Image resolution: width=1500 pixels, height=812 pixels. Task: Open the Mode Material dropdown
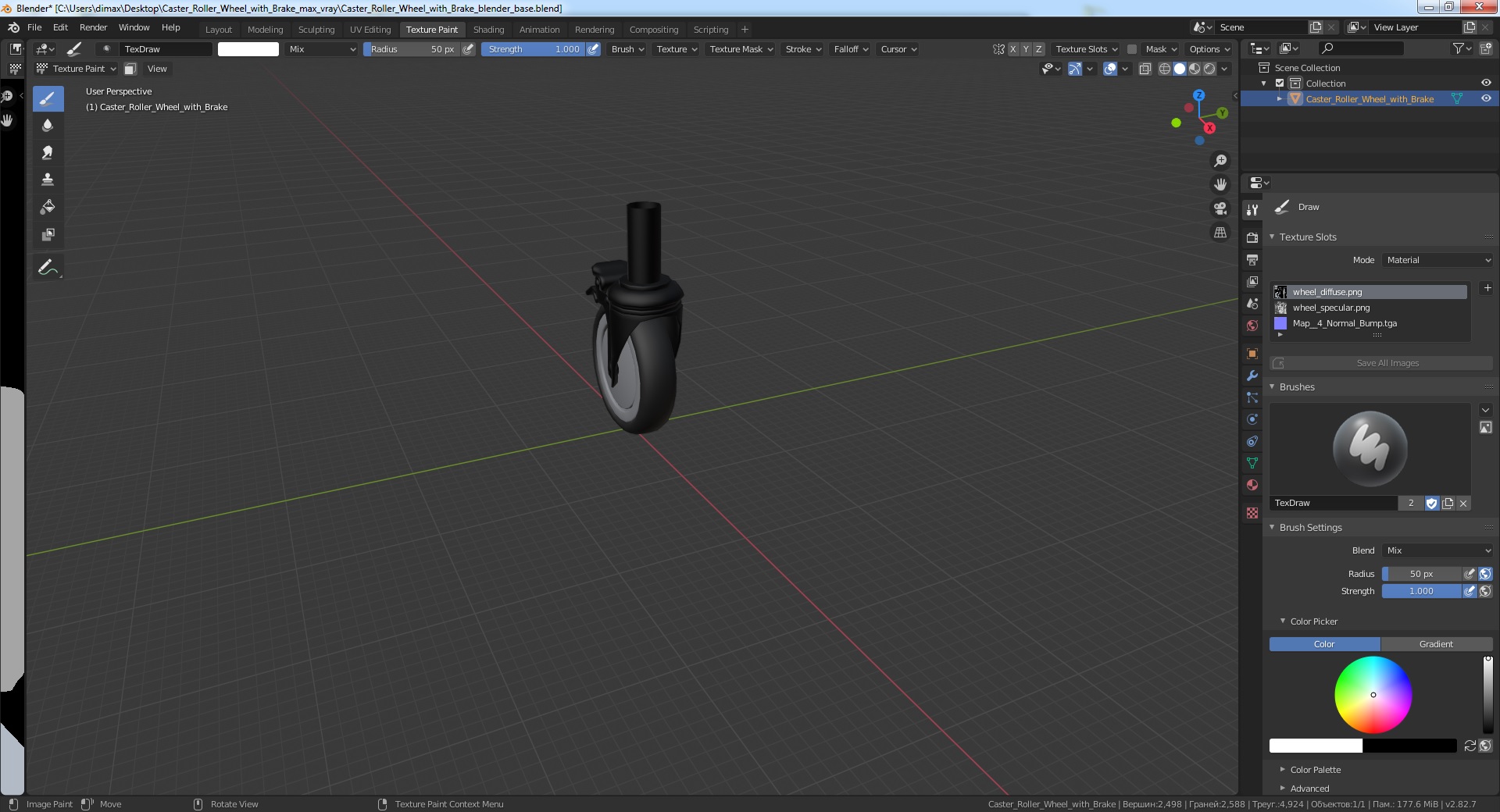(x=1437, y=260)
